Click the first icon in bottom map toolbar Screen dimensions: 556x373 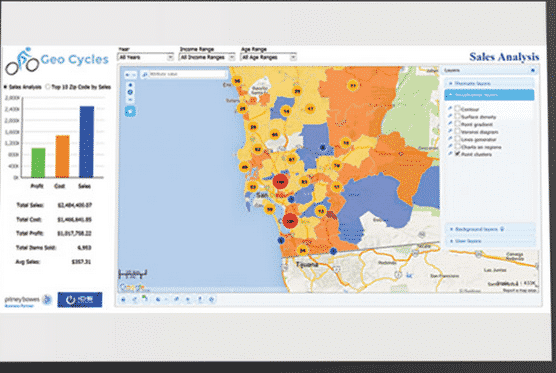point(123,300)
